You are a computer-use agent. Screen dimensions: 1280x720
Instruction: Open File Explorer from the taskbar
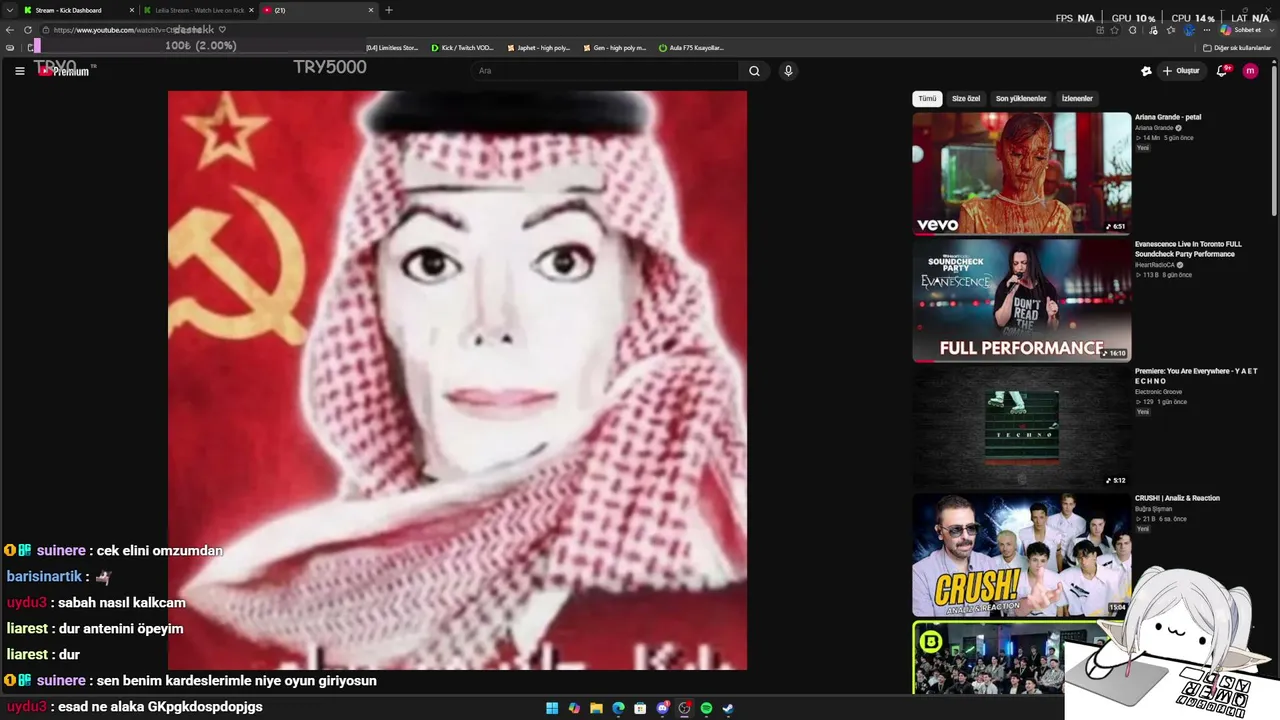point(596,708)
